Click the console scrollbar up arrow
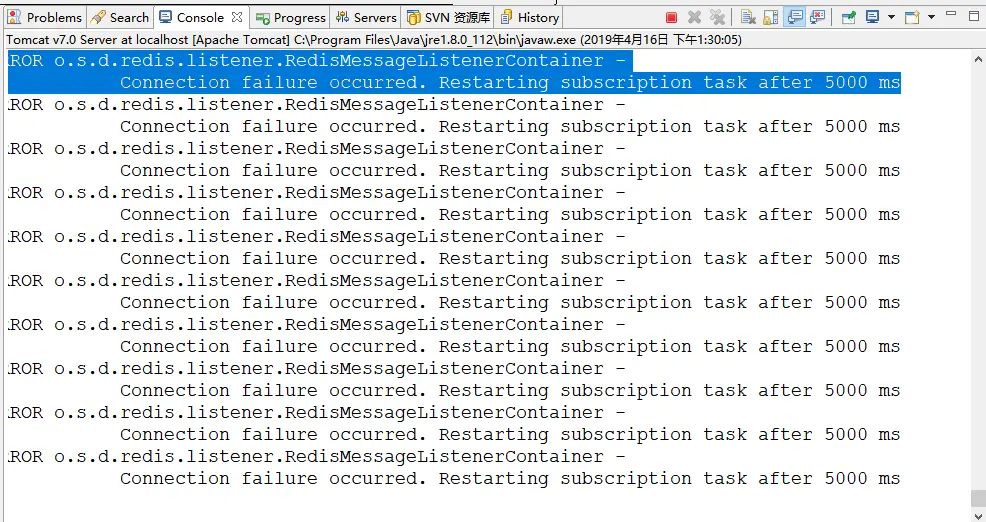This screenshot has height=522, width=986. click(978, 59)
